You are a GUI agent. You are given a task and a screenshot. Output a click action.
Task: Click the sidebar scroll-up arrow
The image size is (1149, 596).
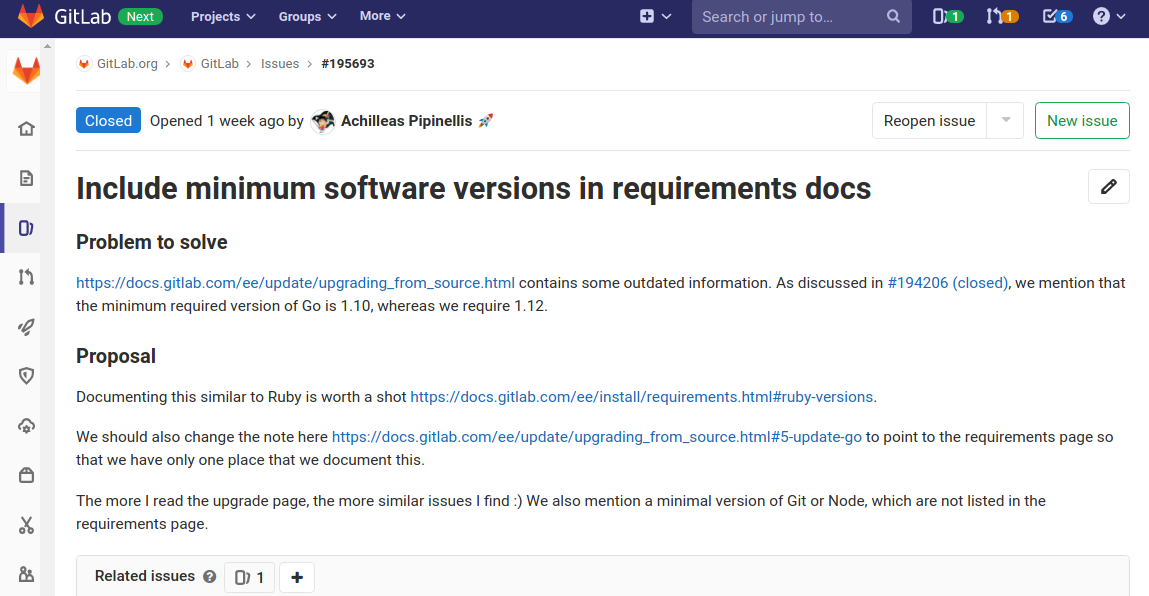coord(48,46)
